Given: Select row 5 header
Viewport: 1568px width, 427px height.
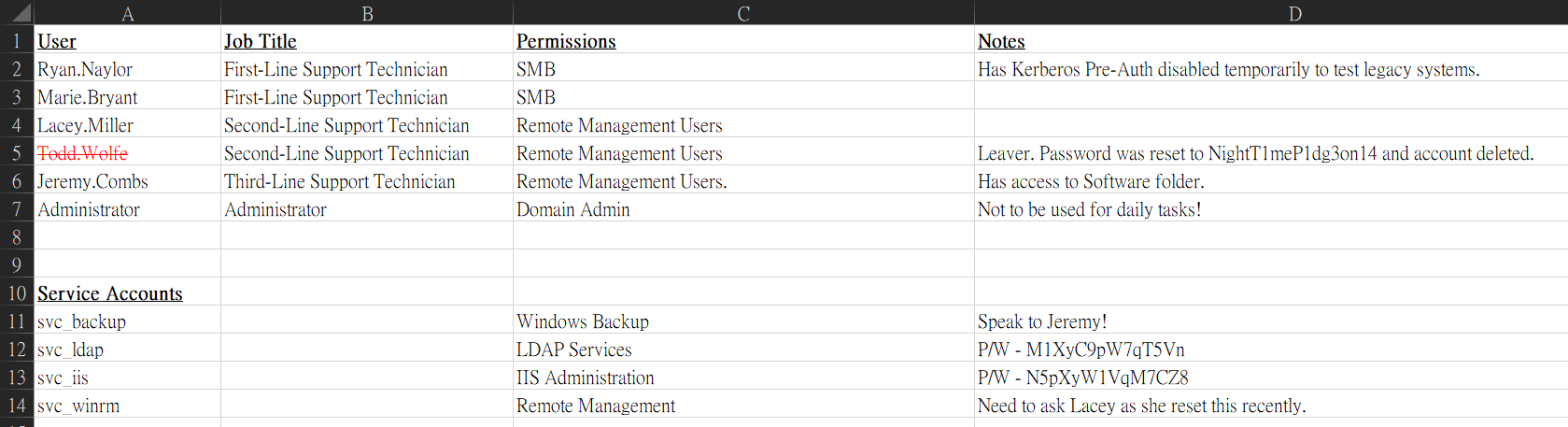Looking at the screenshot, I should [17, 153].
